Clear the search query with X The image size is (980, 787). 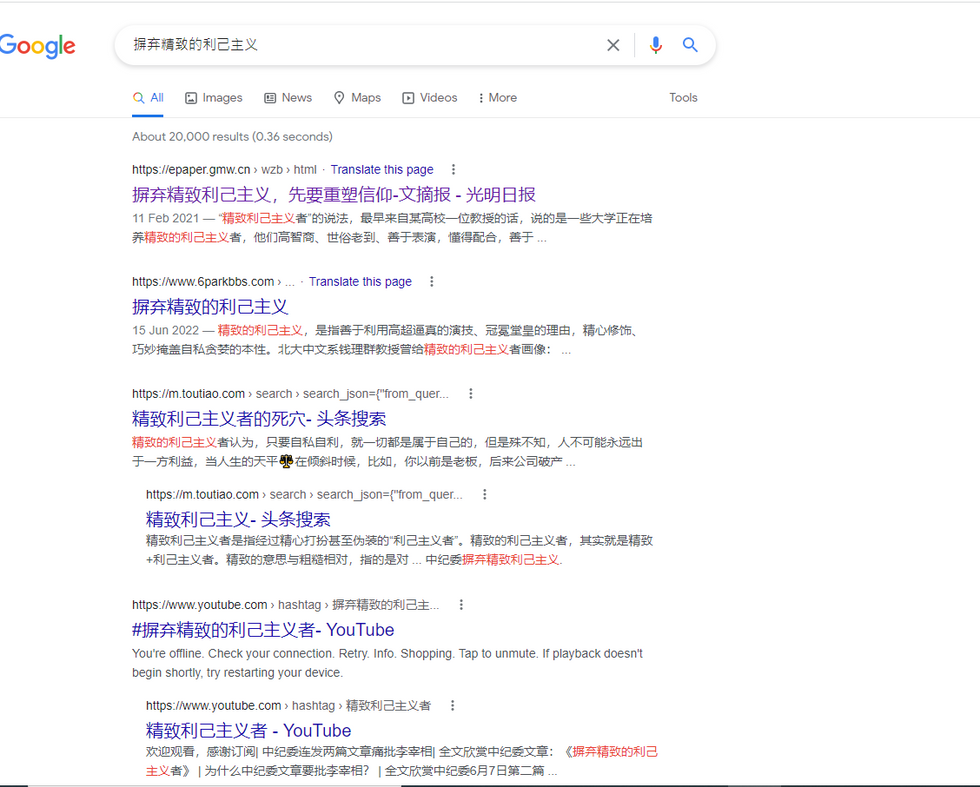(x=613, y=45)
